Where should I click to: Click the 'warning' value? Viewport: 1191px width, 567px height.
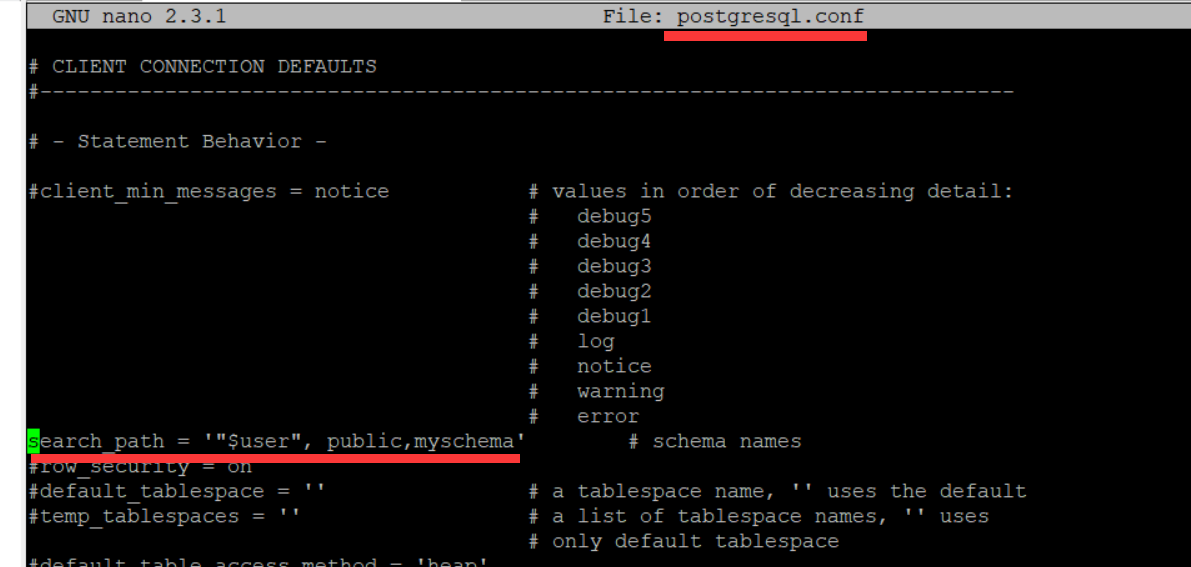click(x=621, y=391)
